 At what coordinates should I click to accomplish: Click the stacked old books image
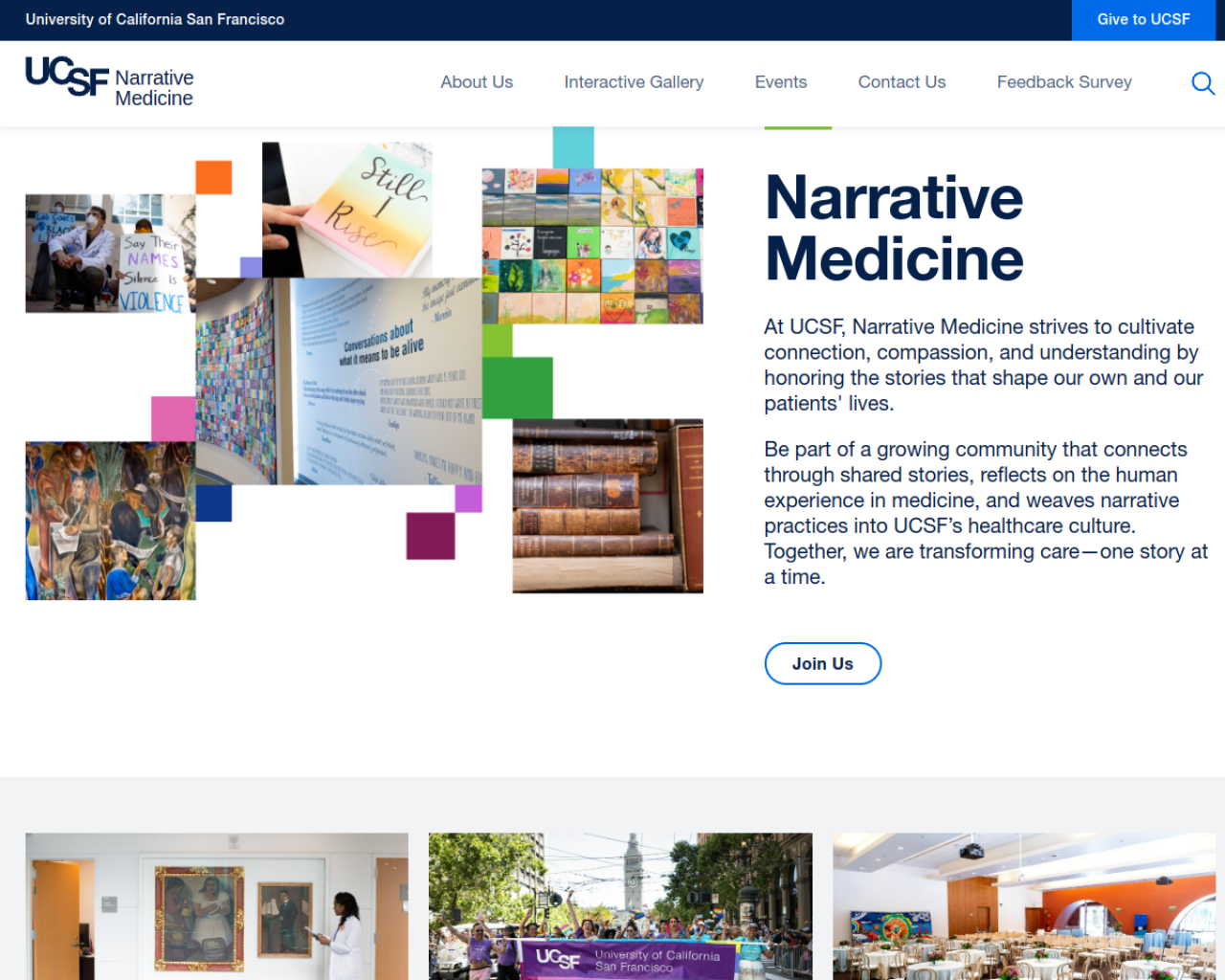(608, 505)
